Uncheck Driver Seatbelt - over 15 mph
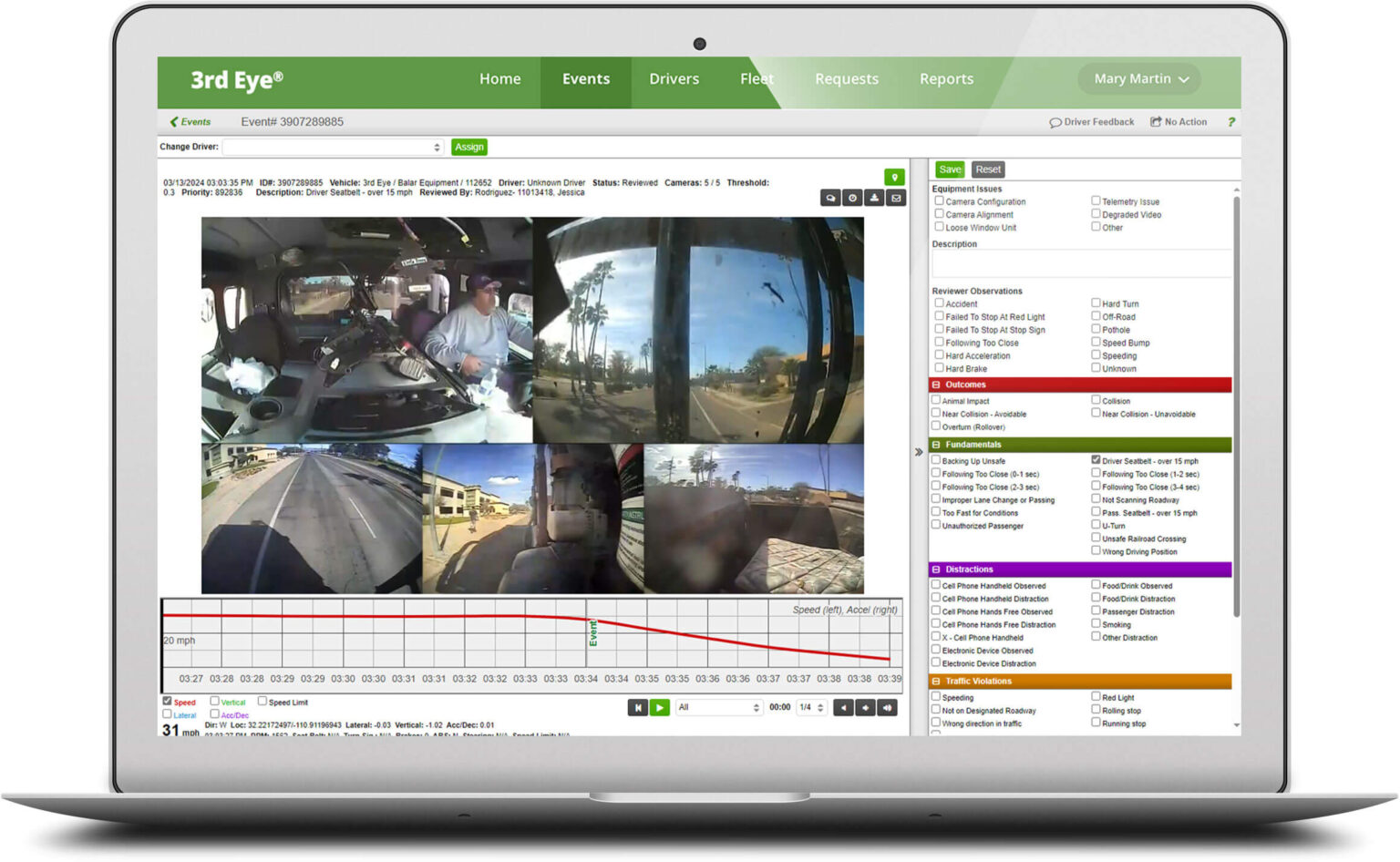Image resolution: width=1400 pixels, height=862 pixels. (1096, 460)
